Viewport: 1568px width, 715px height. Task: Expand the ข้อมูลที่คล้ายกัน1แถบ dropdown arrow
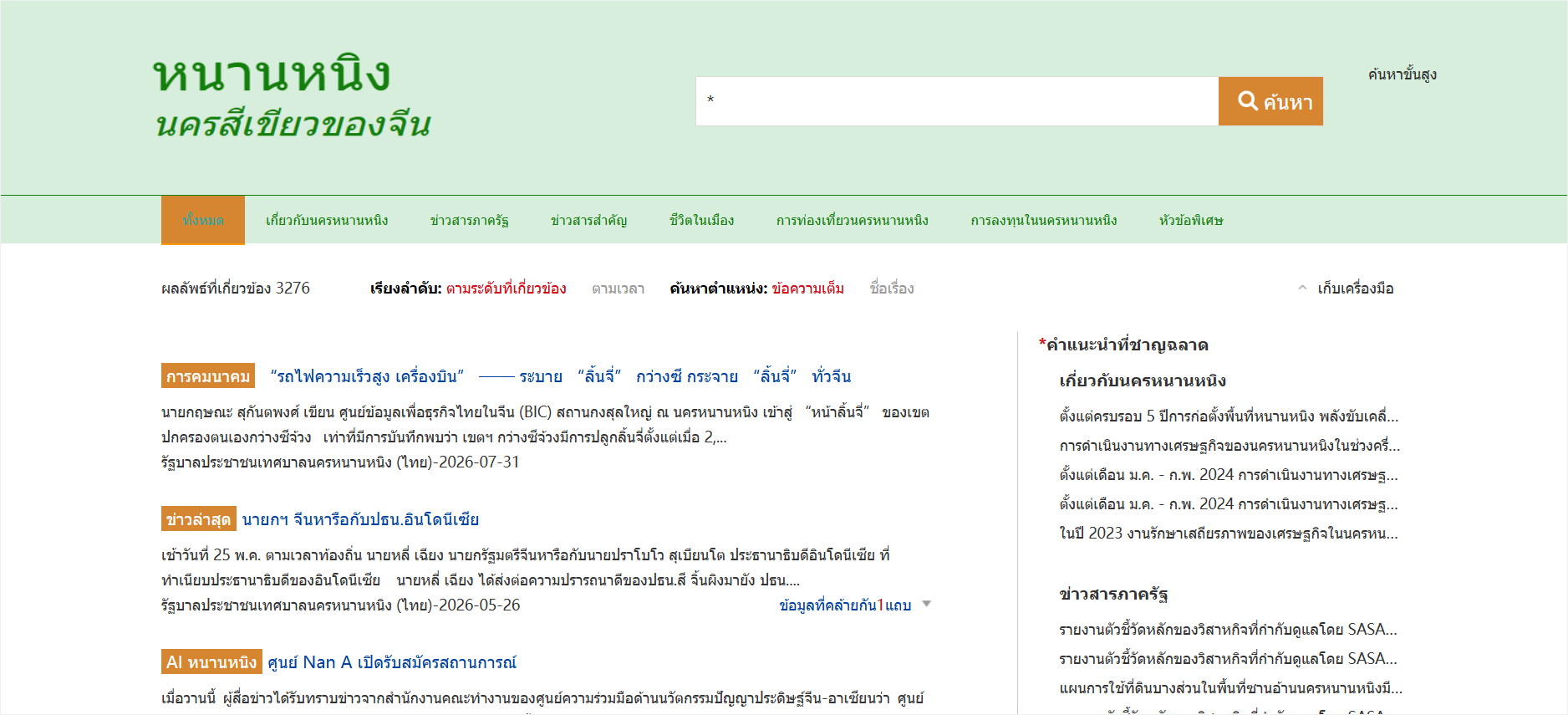[926, 604]
